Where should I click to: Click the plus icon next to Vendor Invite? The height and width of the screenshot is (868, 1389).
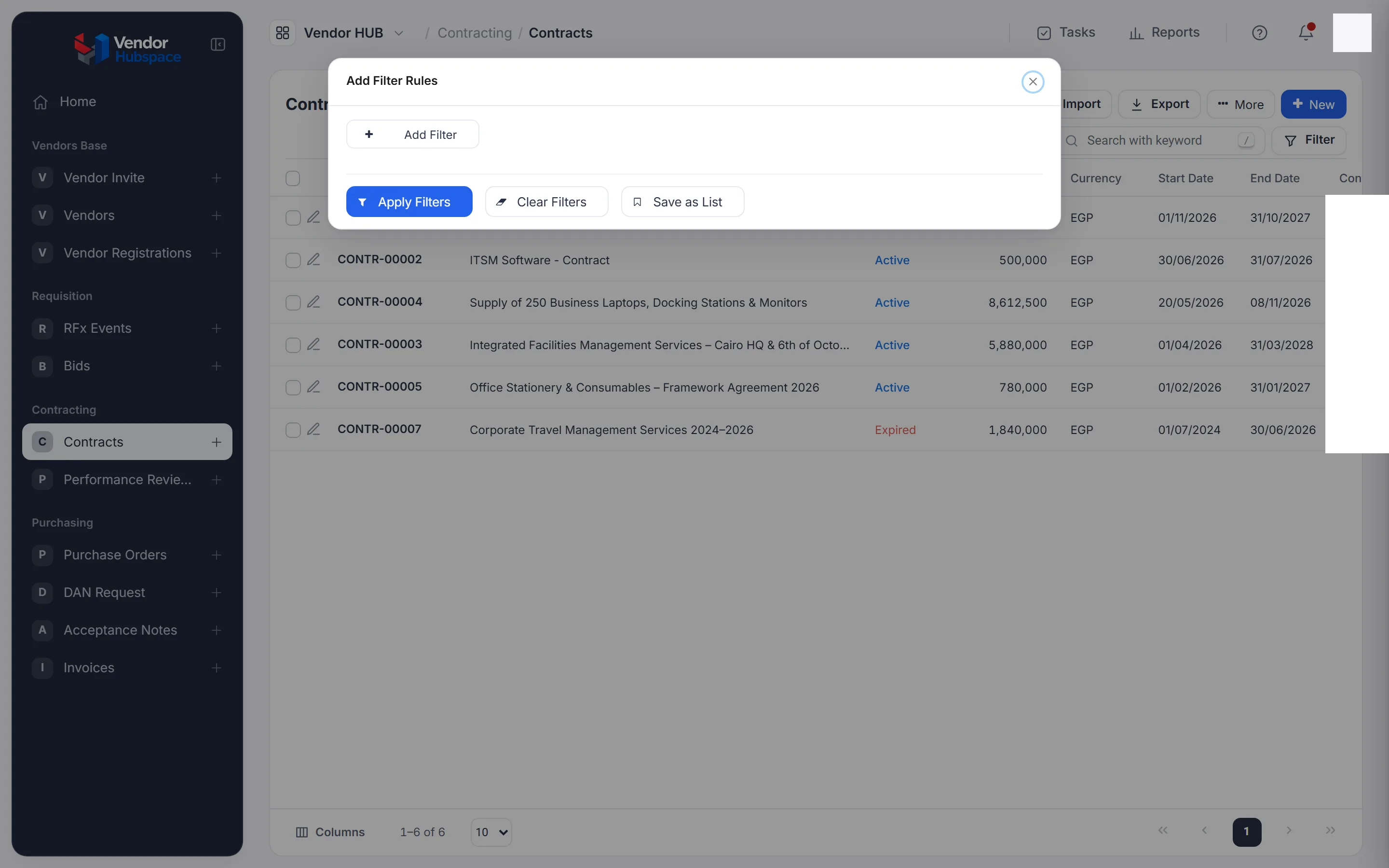(x=217, y=178)
